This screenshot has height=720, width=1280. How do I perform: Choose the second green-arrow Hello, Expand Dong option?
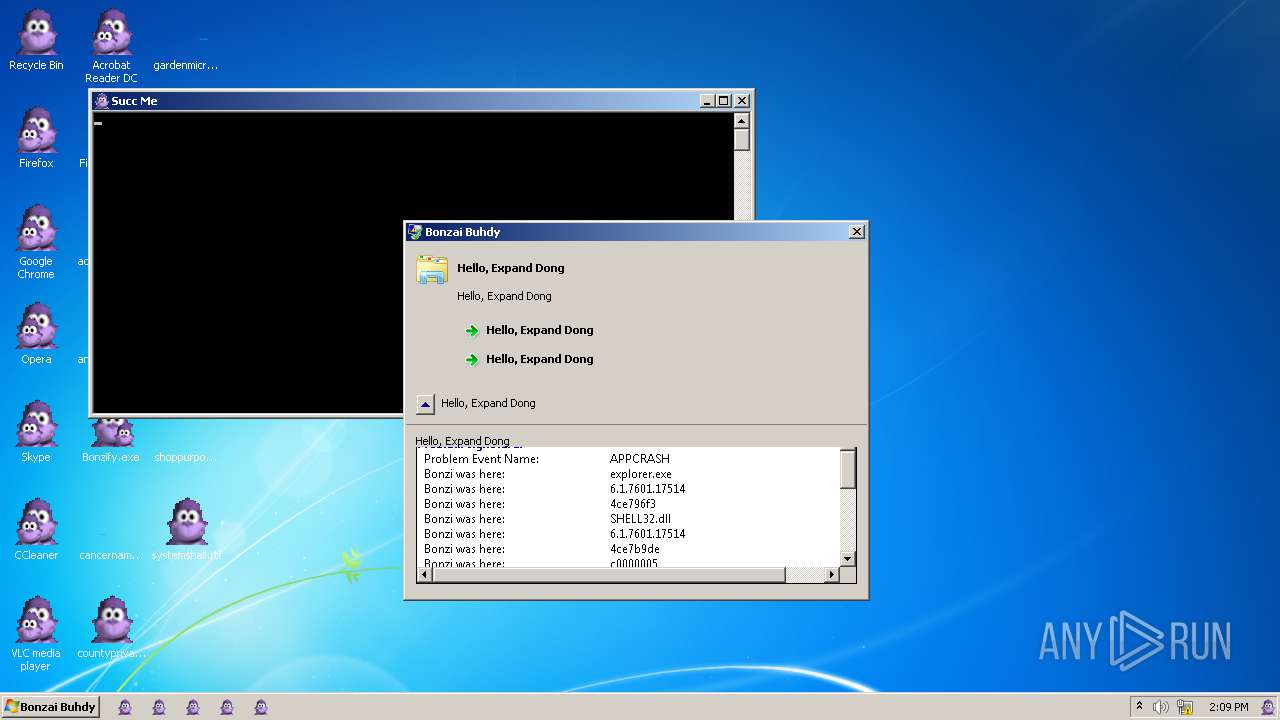tap(530, 359)
